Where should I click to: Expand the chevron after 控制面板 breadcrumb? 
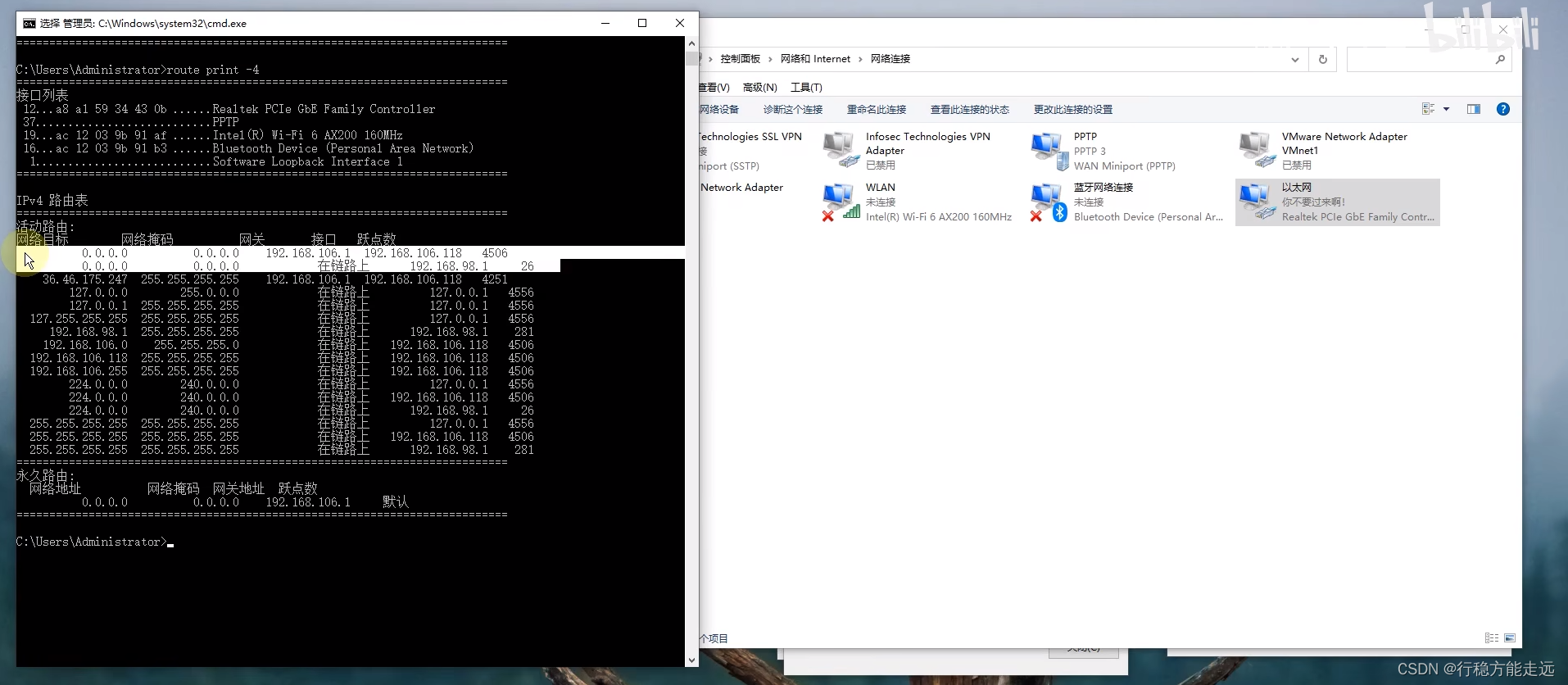(x=770, y=59)
